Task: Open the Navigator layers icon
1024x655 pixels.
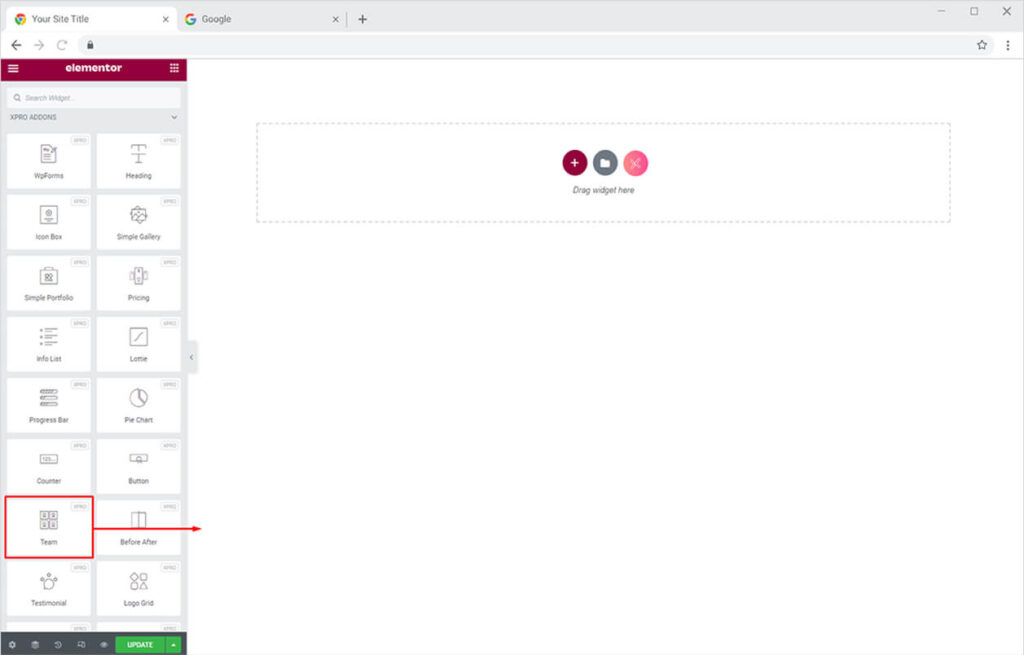Action: pos(35,645)
